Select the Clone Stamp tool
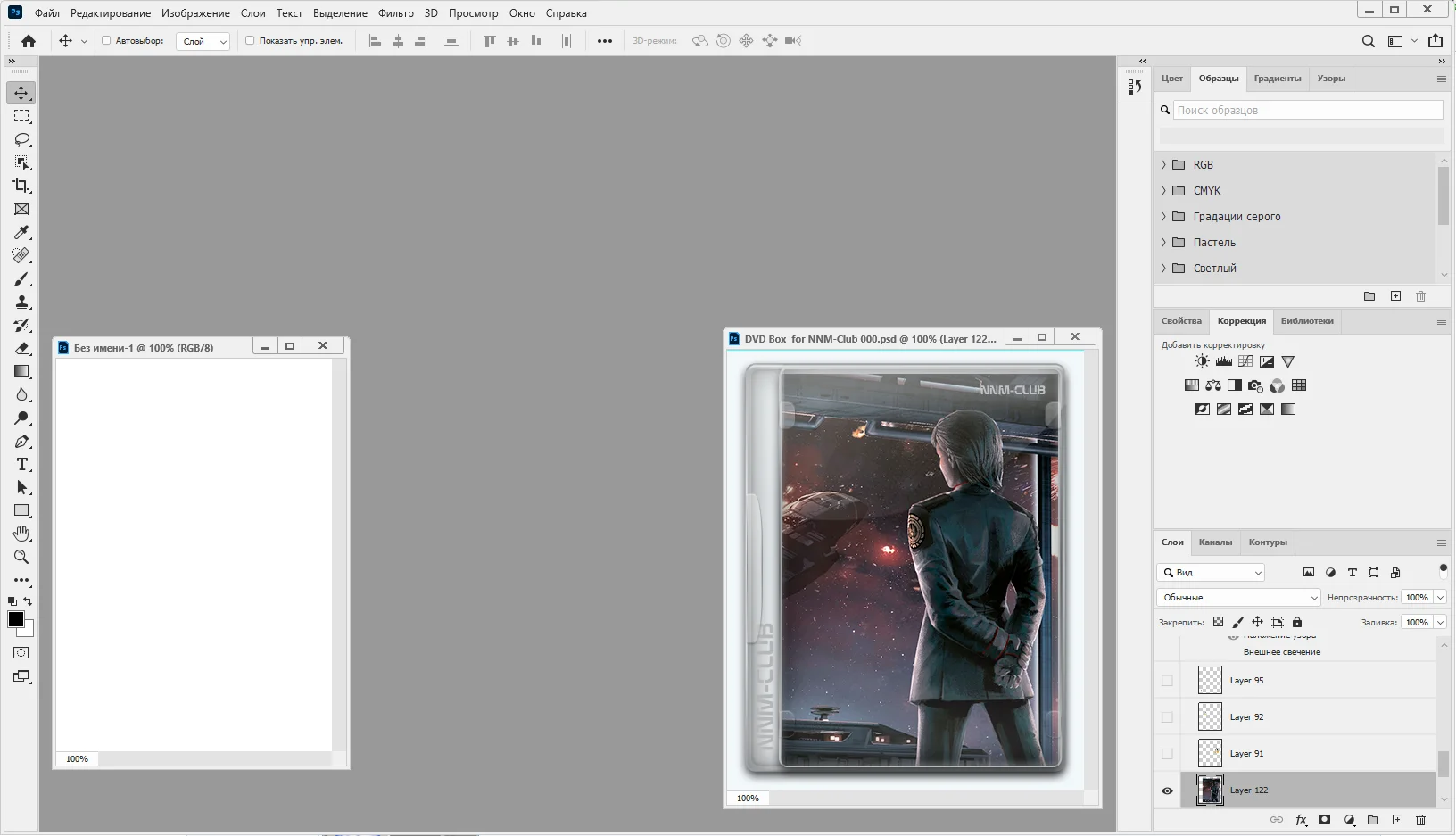The width and height of the screenshot is (1456, 836). click(21, 302)
